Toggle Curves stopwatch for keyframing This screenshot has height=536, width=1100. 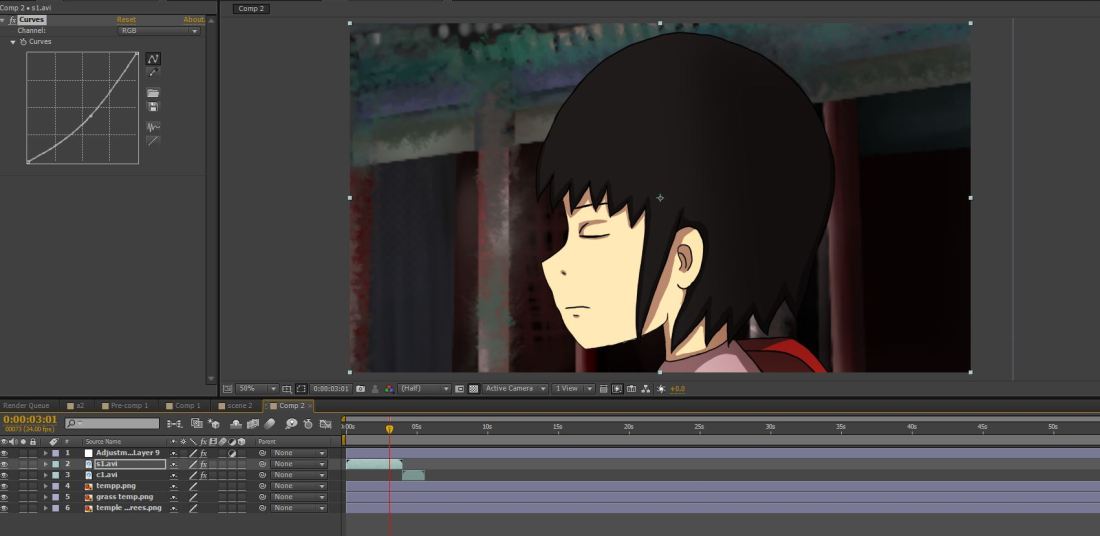pyautogui.click(x=23, y=42)
